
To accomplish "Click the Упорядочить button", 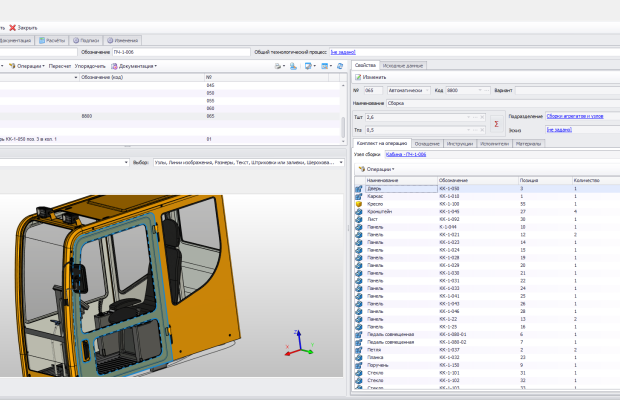I will tap(90, 66).
